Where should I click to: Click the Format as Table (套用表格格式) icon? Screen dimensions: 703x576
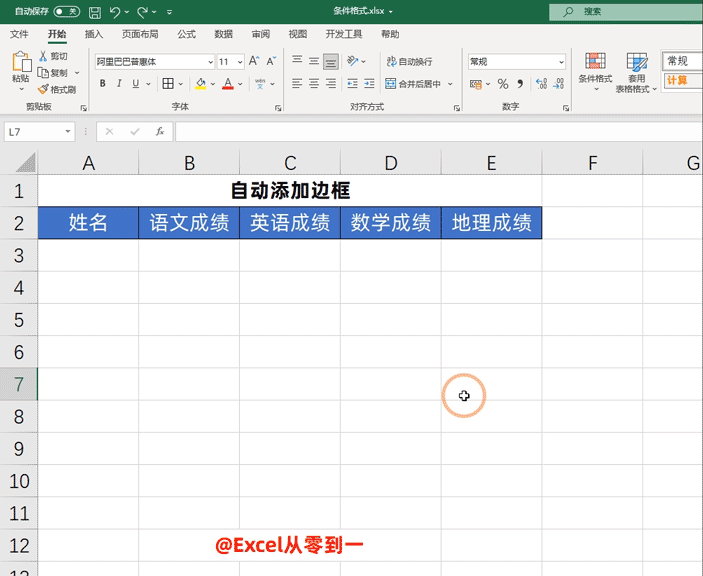[x=637, y=70]
